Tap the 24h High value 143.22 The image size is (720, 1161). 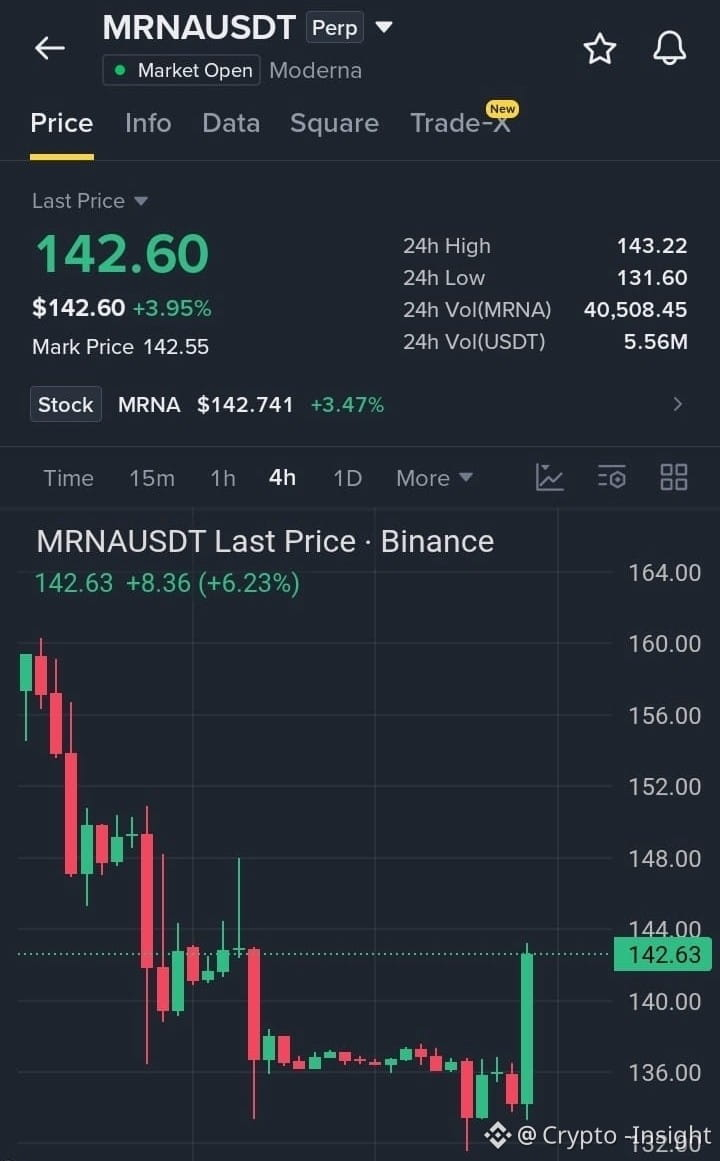pyautogui.click(x=652, y=246)
